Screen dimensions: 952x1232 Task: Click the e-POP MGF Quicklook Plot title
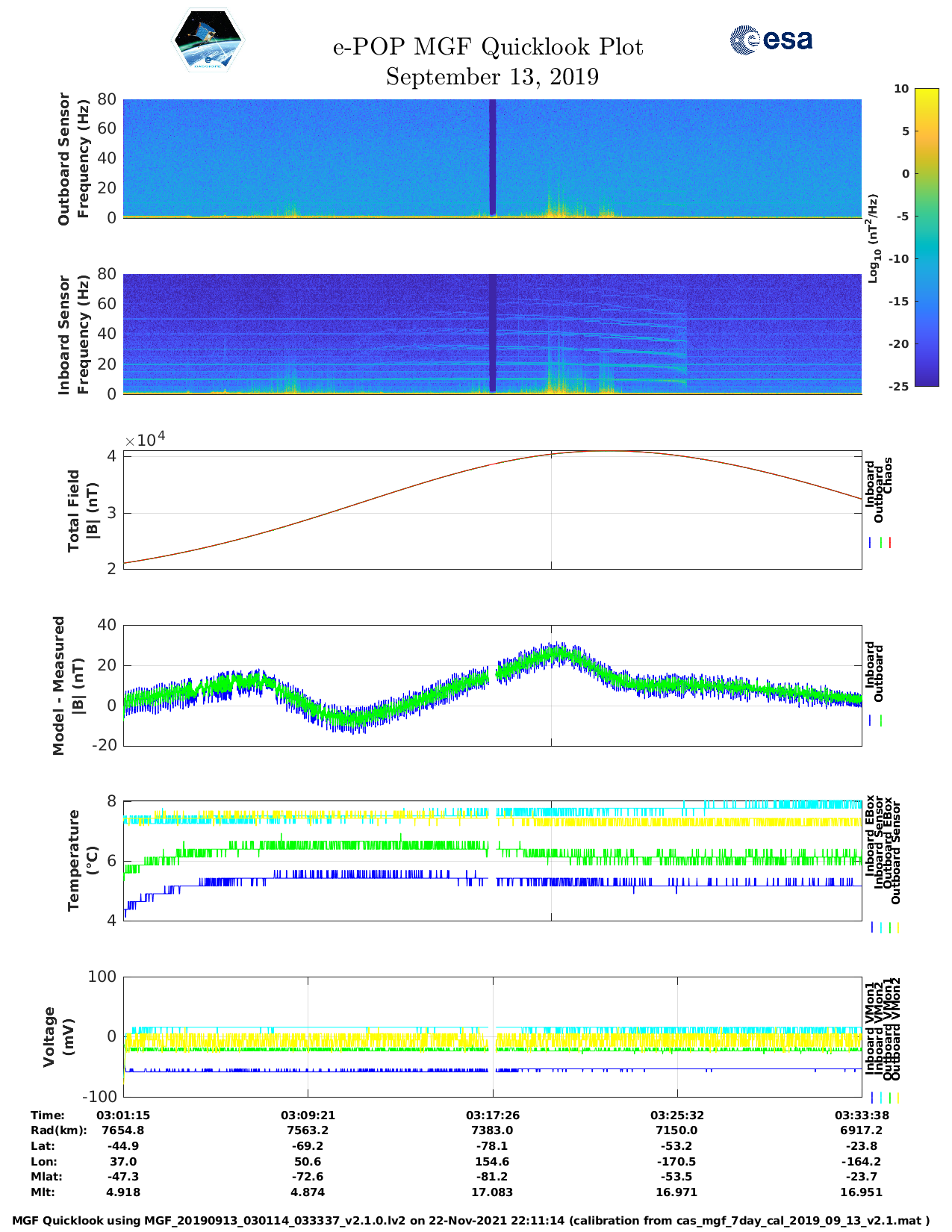click(488, 47)
